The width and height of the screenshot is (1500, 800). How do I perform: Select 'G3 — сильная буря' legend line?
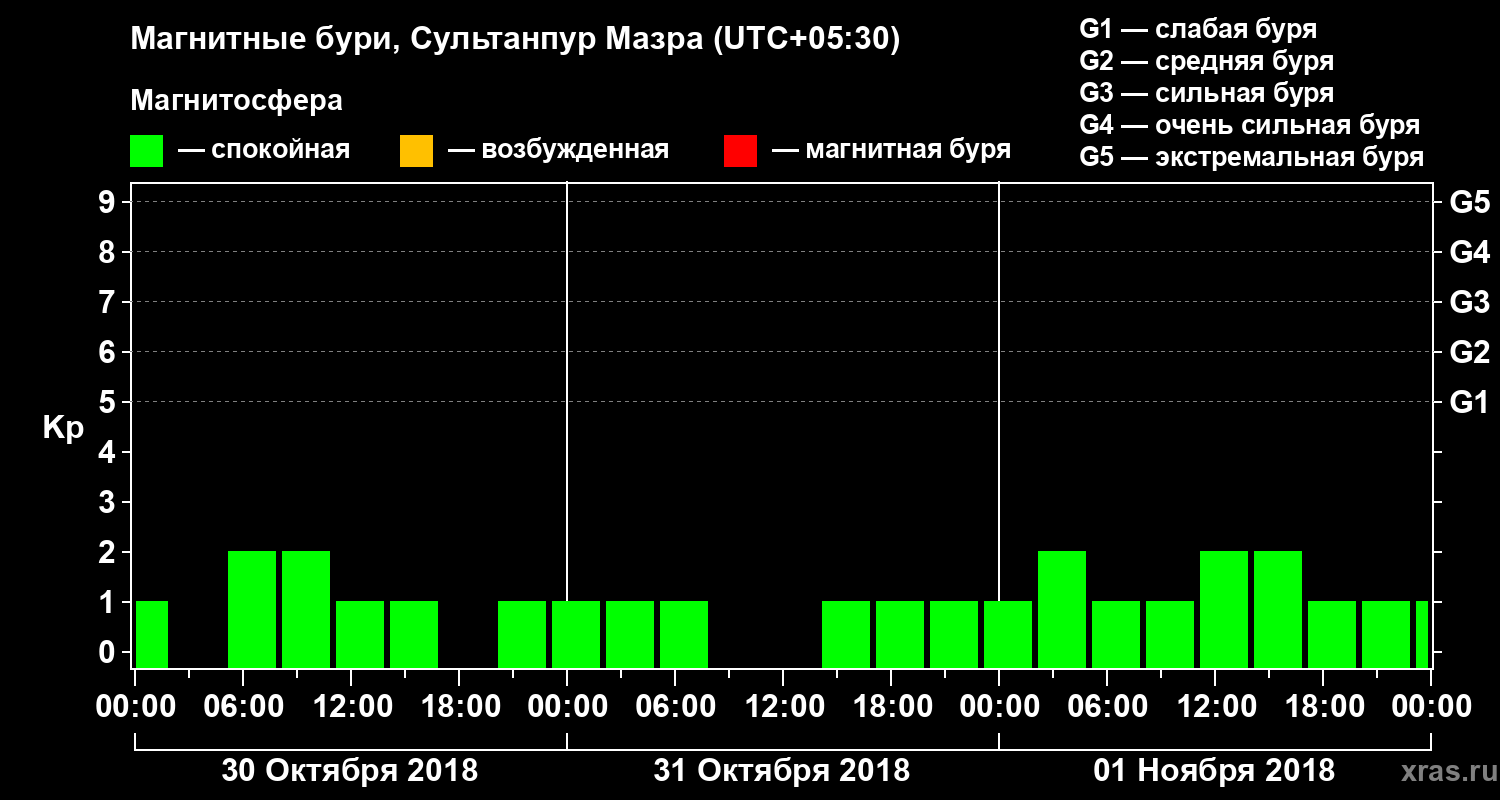point(1207,93)
